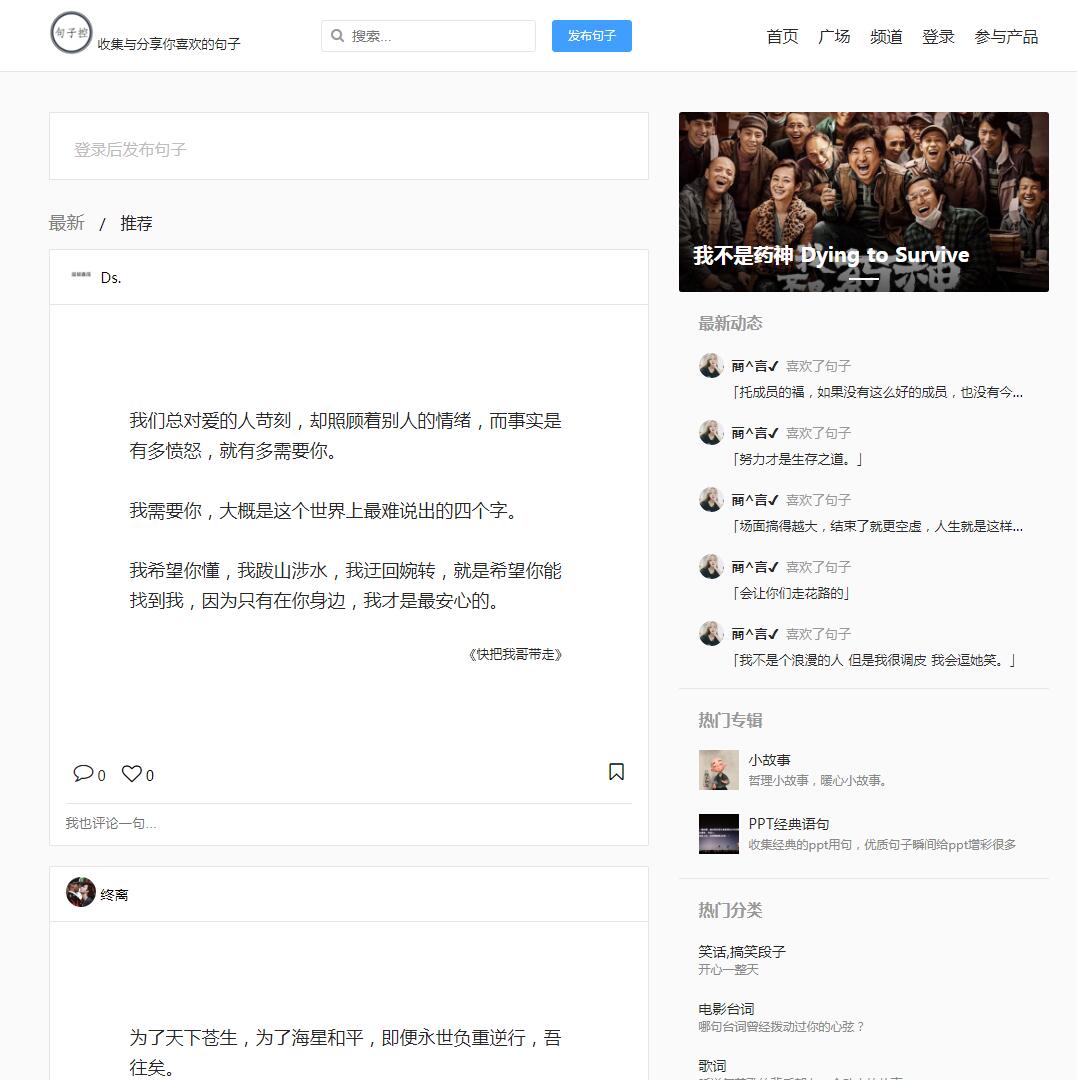Open the PPT经典语句 album title

tap(788, 824)
